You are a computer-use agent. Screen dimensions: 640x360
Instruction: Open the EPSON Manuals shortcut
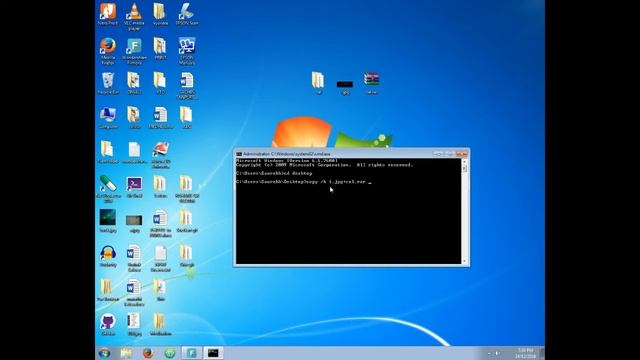(x=187, y=51)
